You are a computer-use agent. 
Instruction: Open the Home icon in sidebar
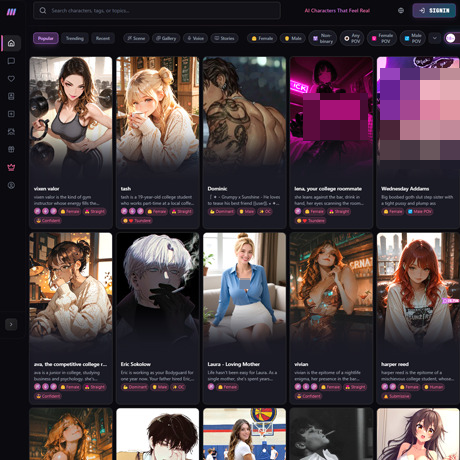[11, 43]
